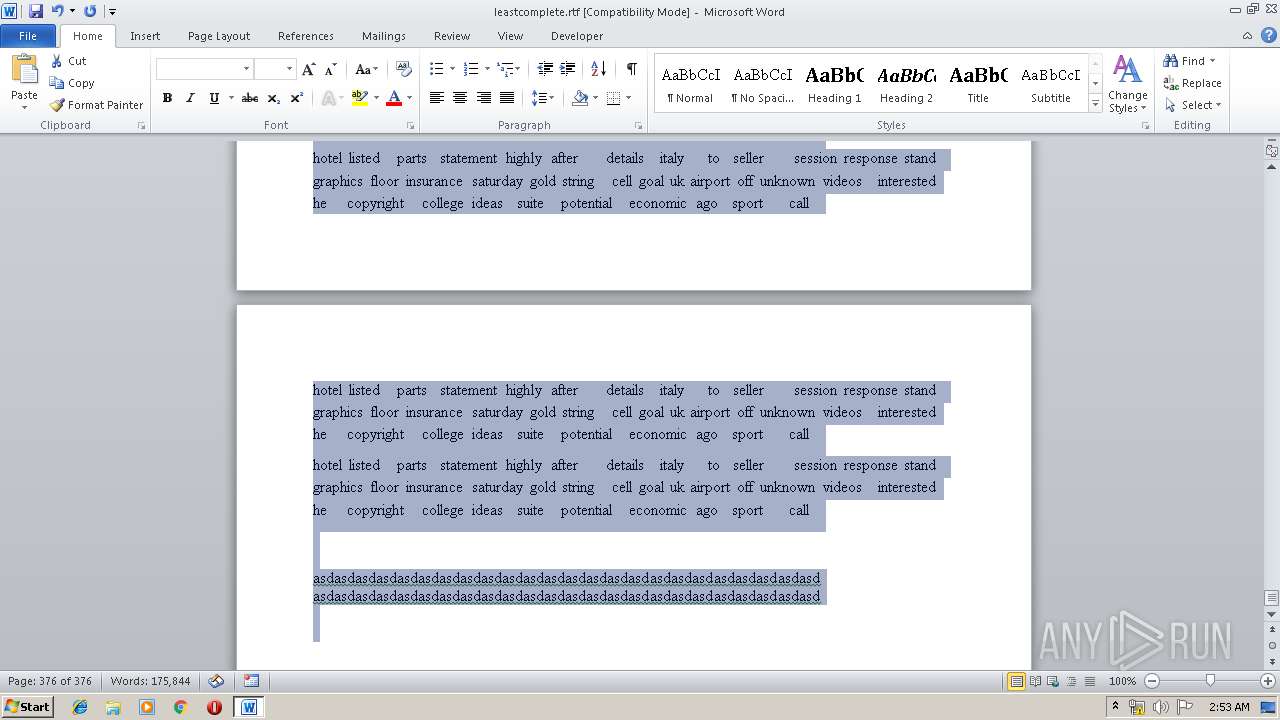Switch to the Insert tab
This screenshot has height=720, width=1280.
coord(145,36)
